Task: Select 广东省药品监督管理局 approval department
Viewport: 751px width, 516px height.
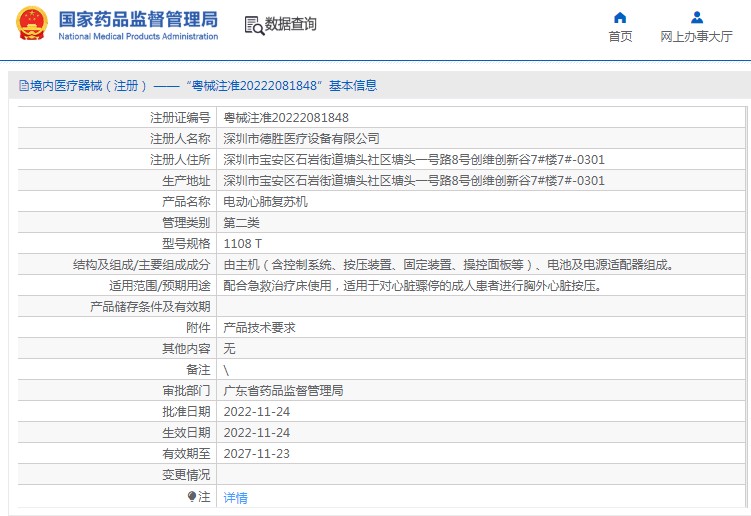Action: [284, 391]
